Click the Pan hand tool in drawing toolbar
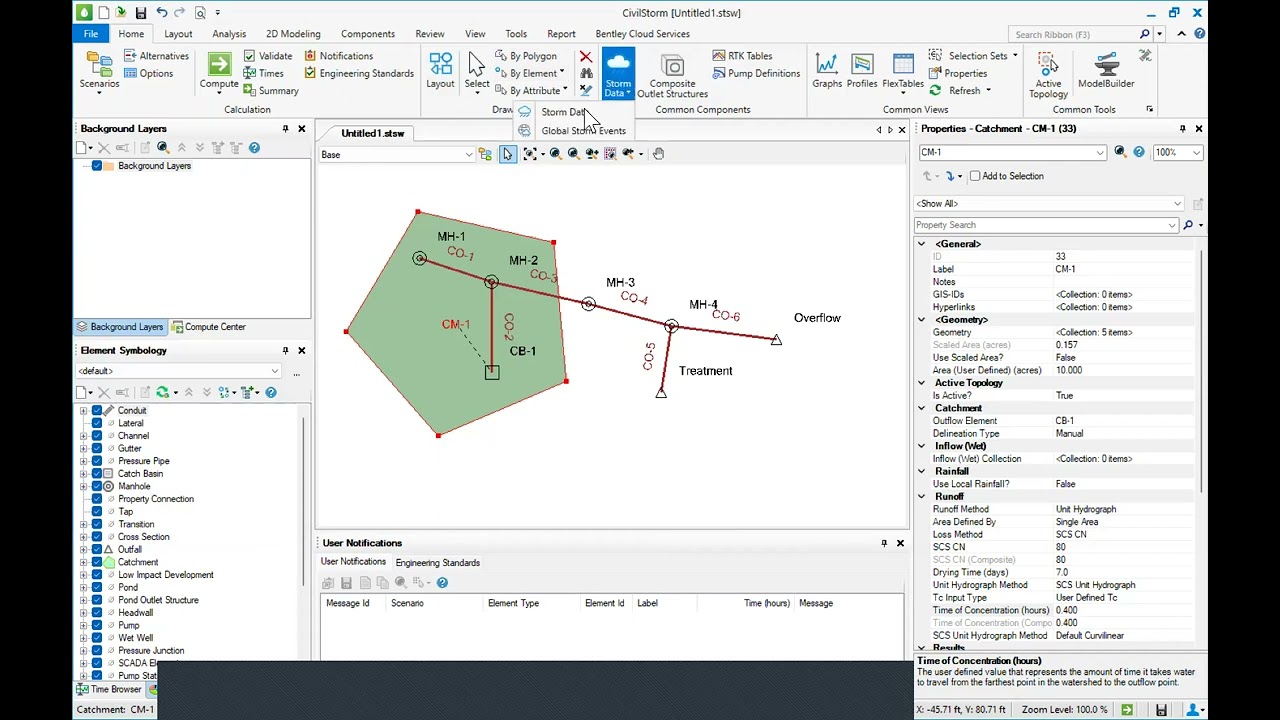Screen dimensions: 1280x720 pyautogui.click(x=658, y=154)
